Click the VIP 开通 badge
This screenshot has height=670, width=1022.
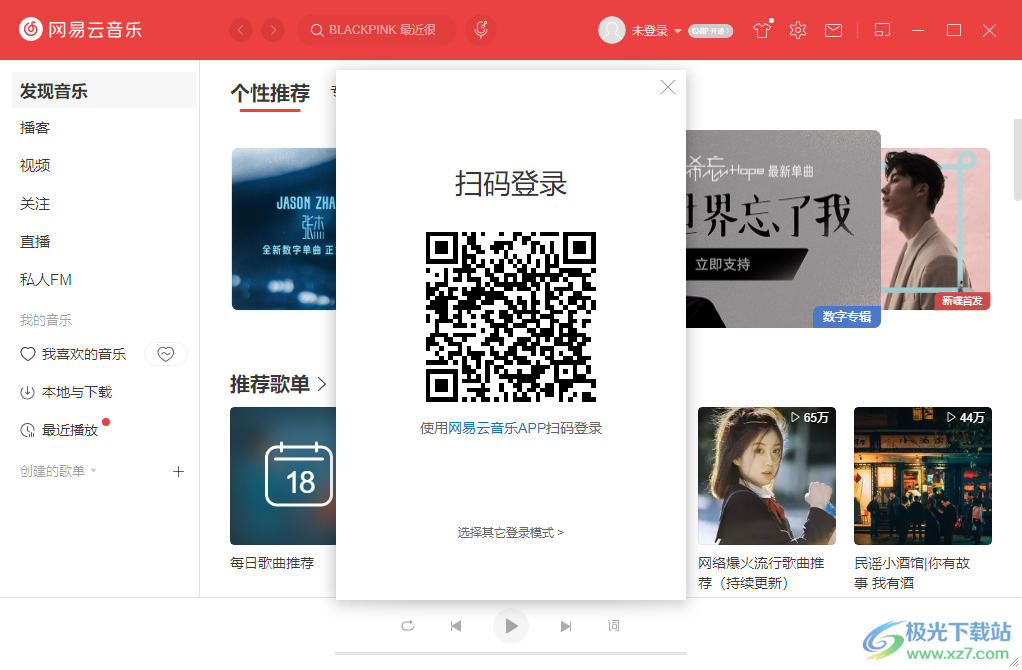[710, 31]
